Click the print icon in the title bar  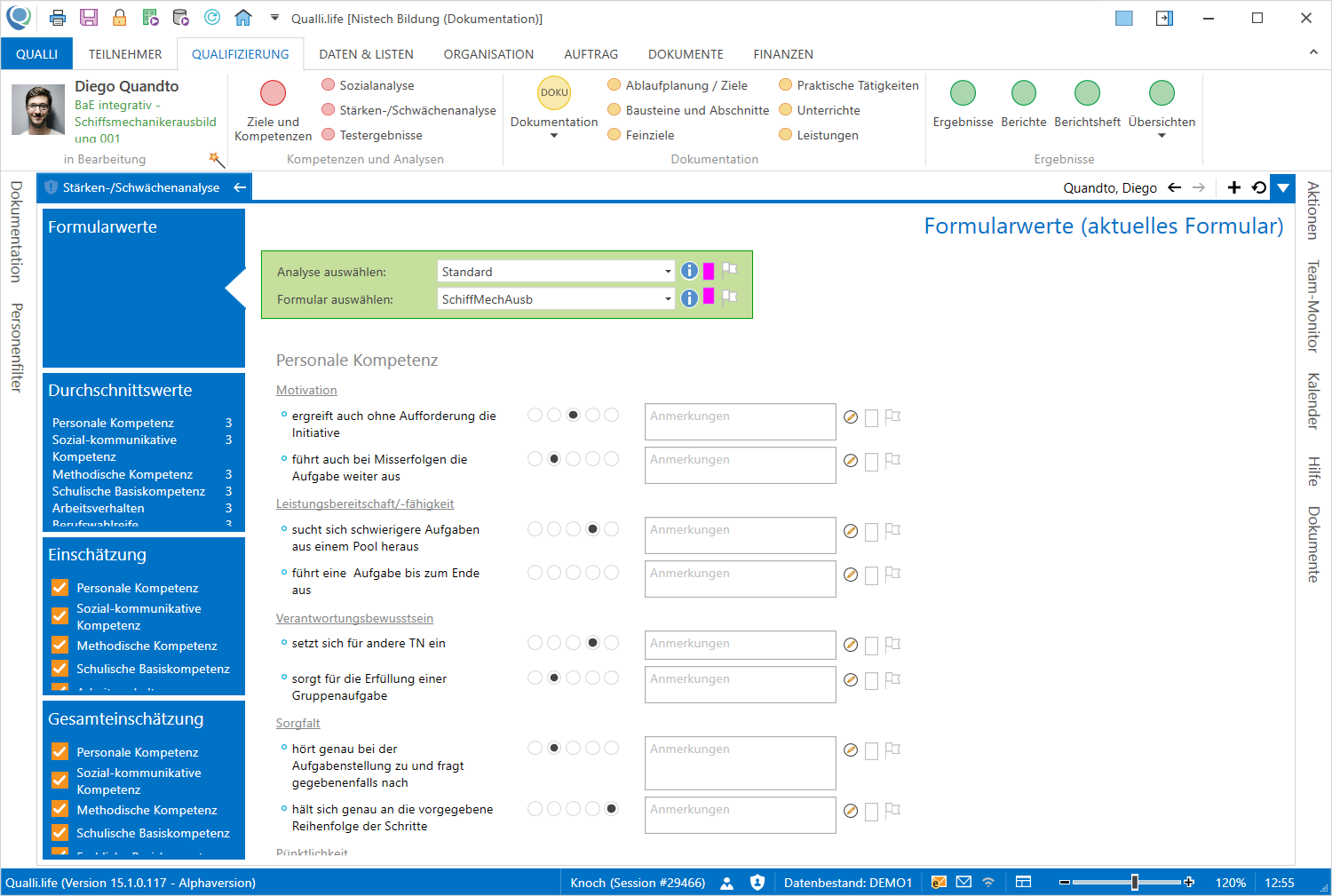click(58, 18)
